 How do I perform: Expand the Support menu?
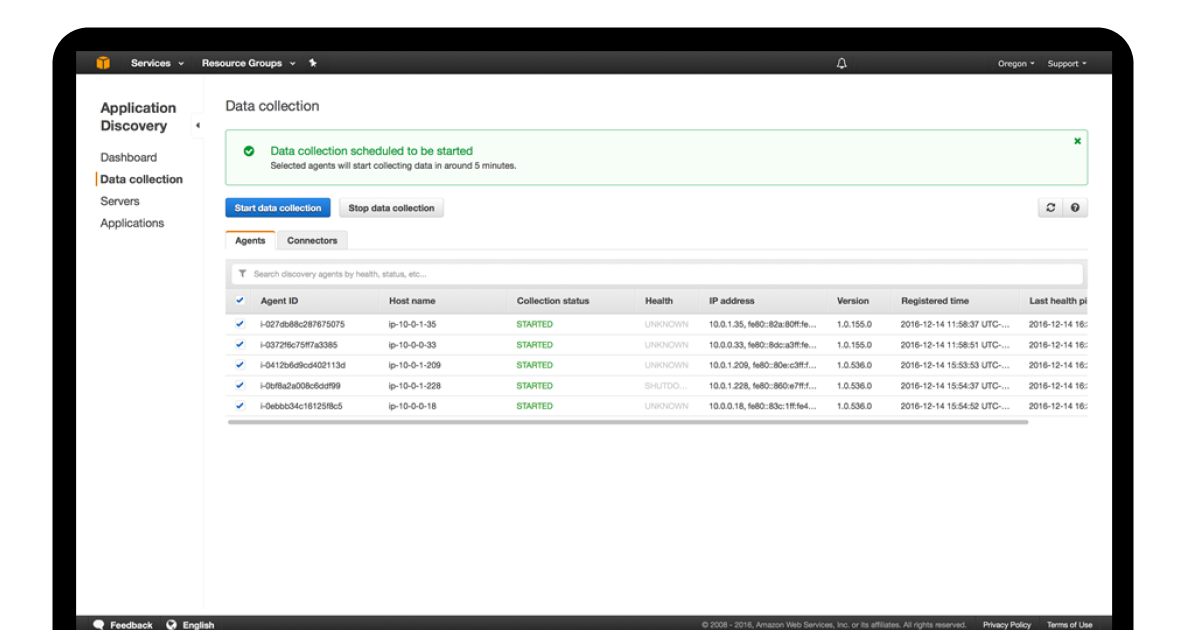(x=1065, y=62)
